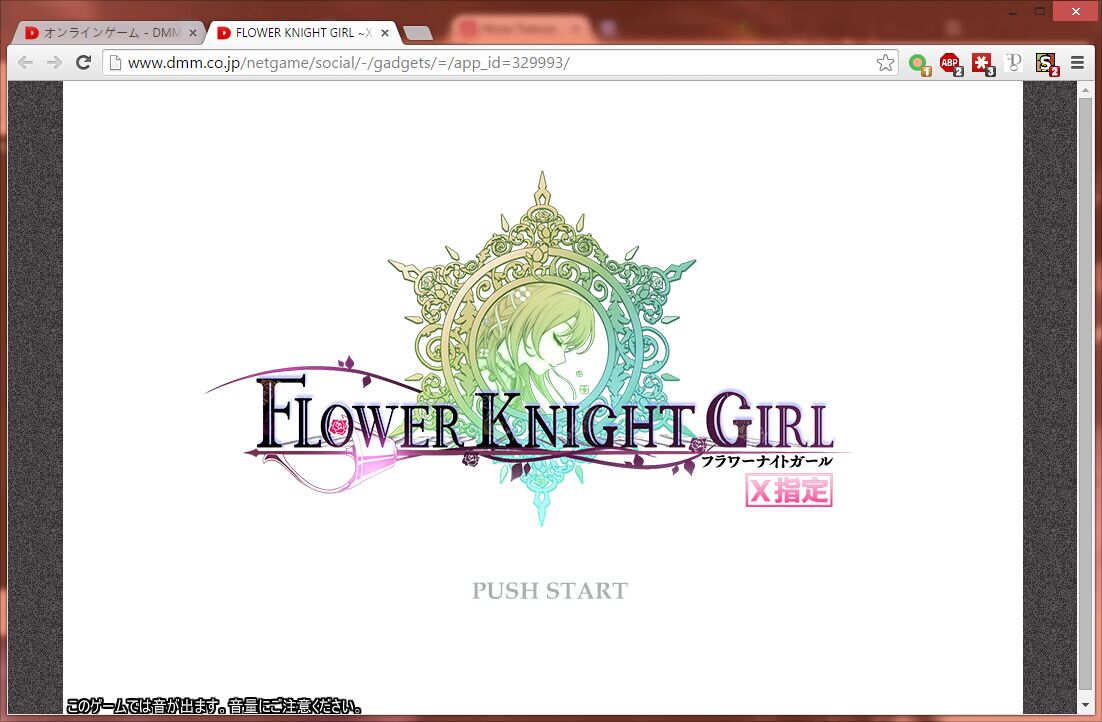Screen dimensions: 1102x722
Task: Click the page vertical scrollbar thumb
Action: [x=1084, y=394]
